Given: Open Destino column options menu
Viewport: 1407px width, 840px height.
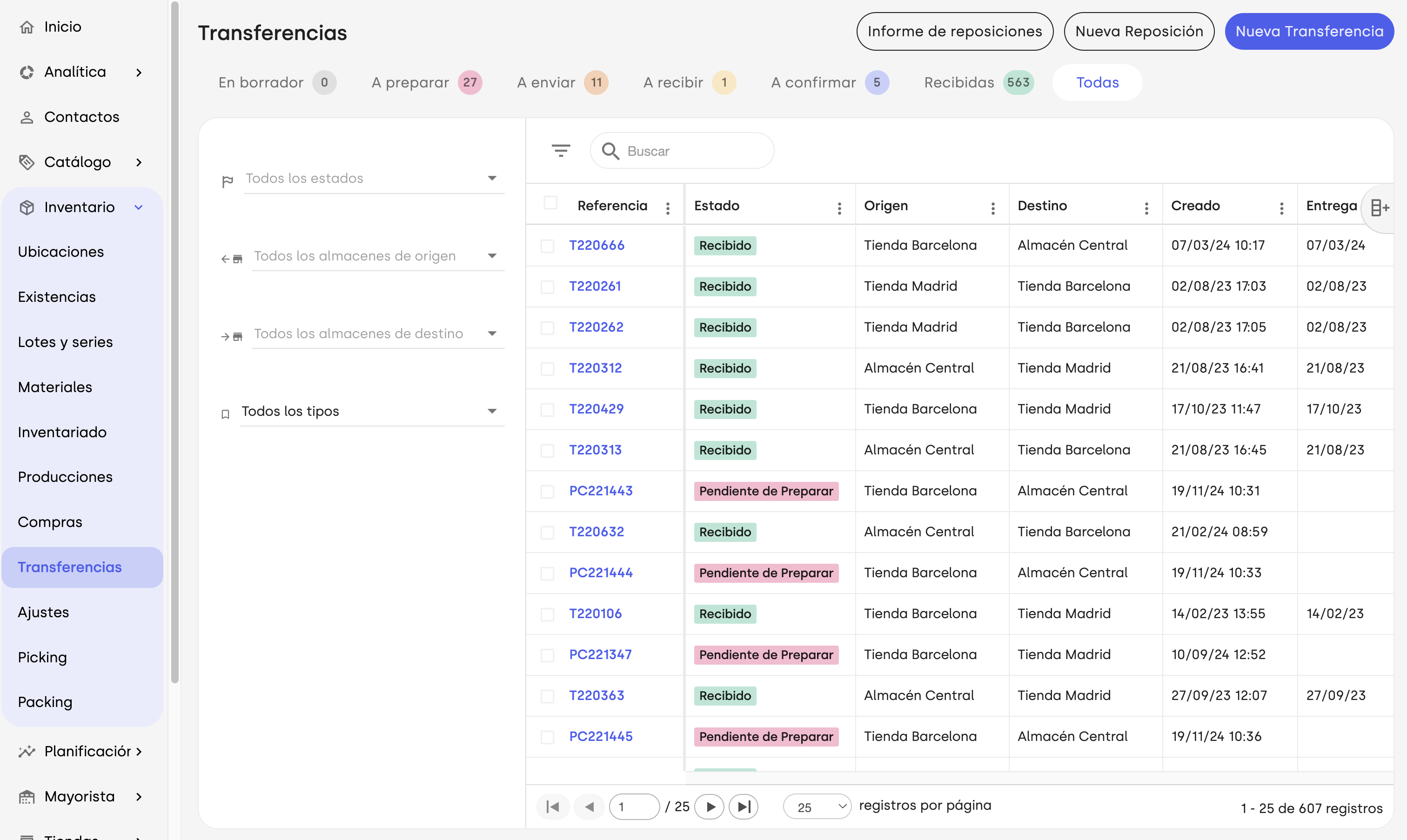Looking at the screenshot, I should click(x=1146, y=208).
